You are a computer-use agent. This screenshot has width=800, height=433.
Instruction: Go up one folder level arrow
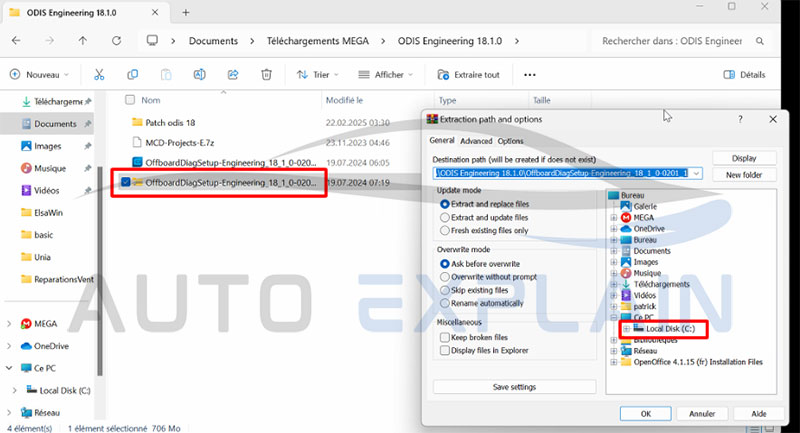(83, 41)
